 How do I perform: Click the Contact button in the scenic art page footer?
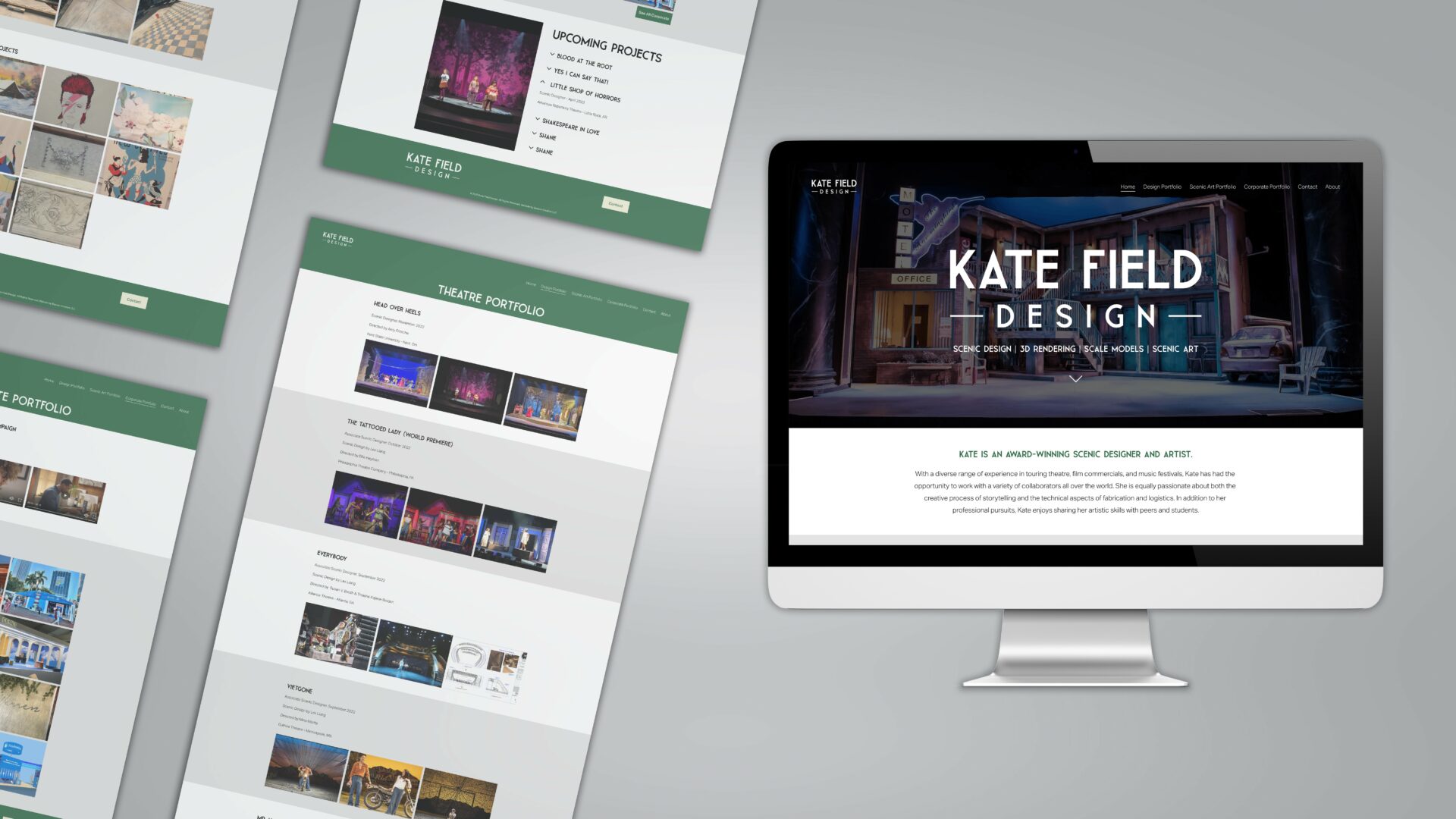[133, 300]
